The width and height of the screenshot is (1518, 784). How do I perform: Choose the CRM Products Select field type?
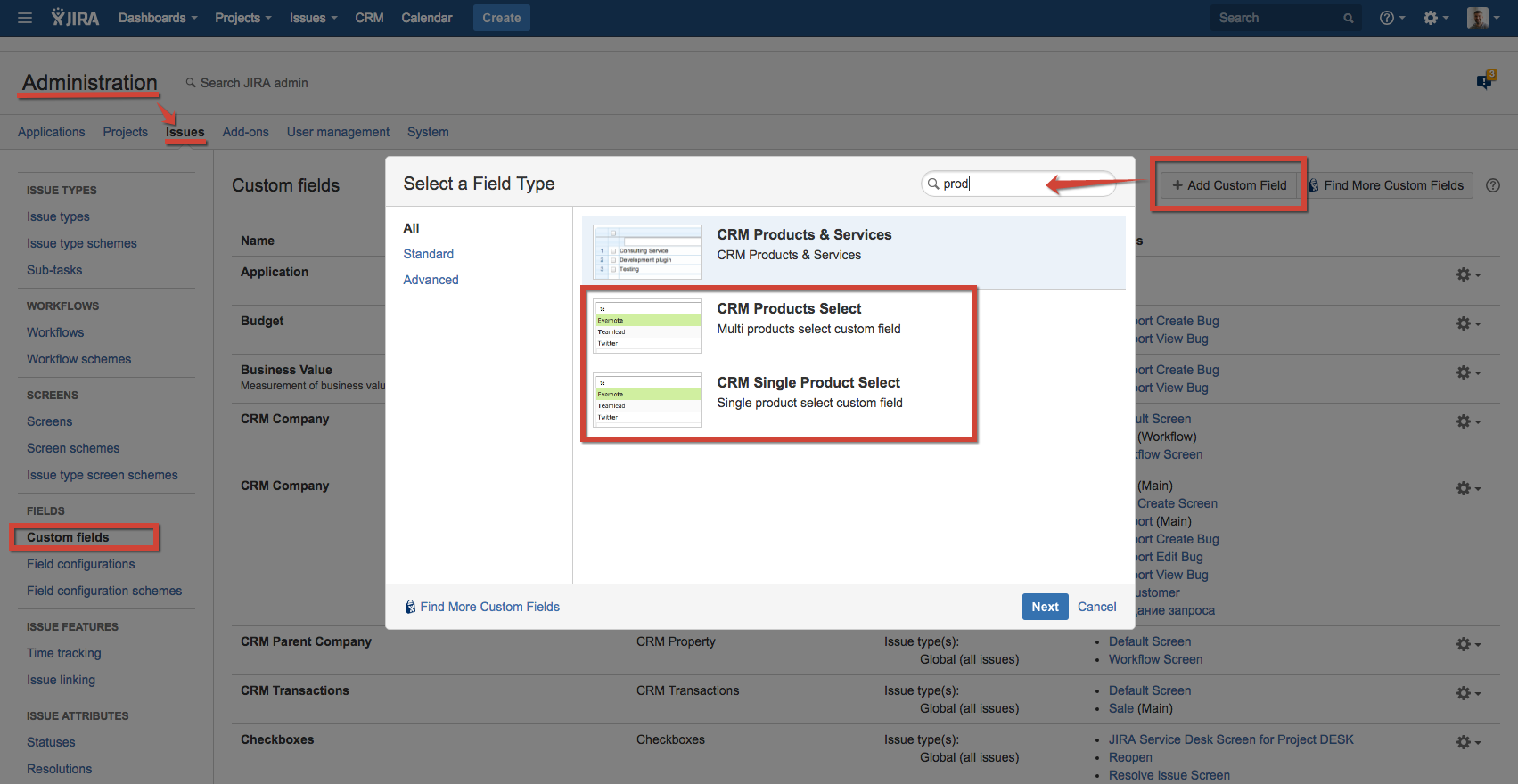(789, 319)
